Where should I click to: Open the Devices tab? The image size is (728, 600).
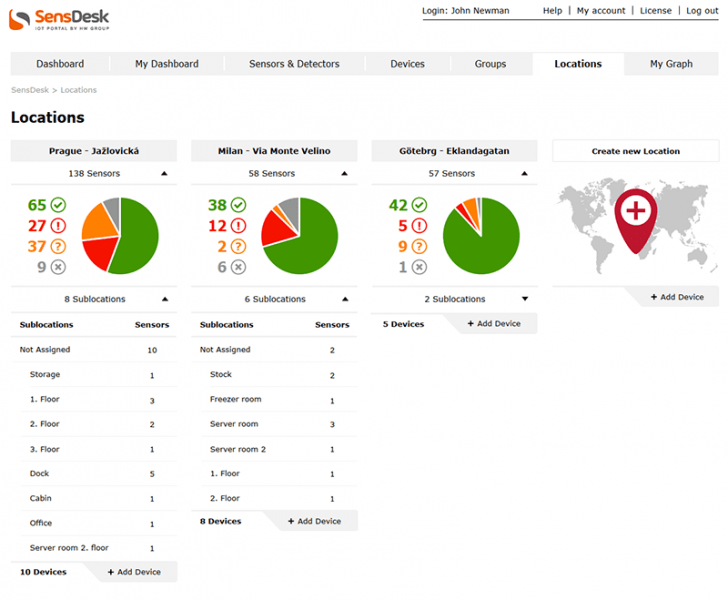[407, 64]
